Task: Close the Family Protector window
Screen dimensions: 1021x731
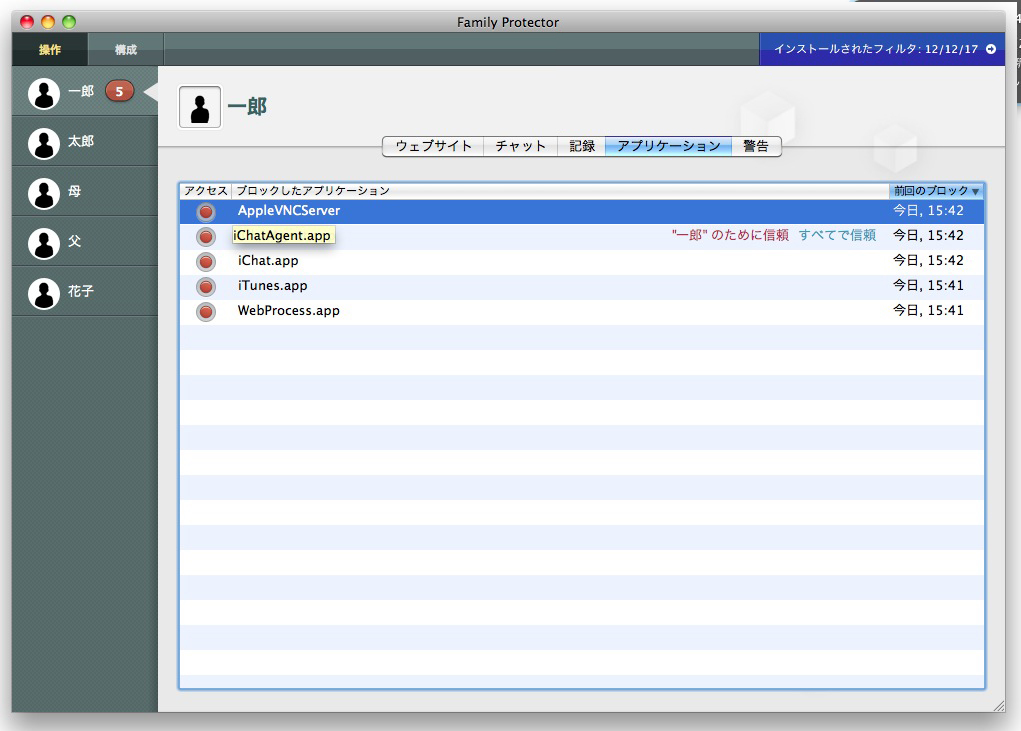Action: [x=27, y=22]
